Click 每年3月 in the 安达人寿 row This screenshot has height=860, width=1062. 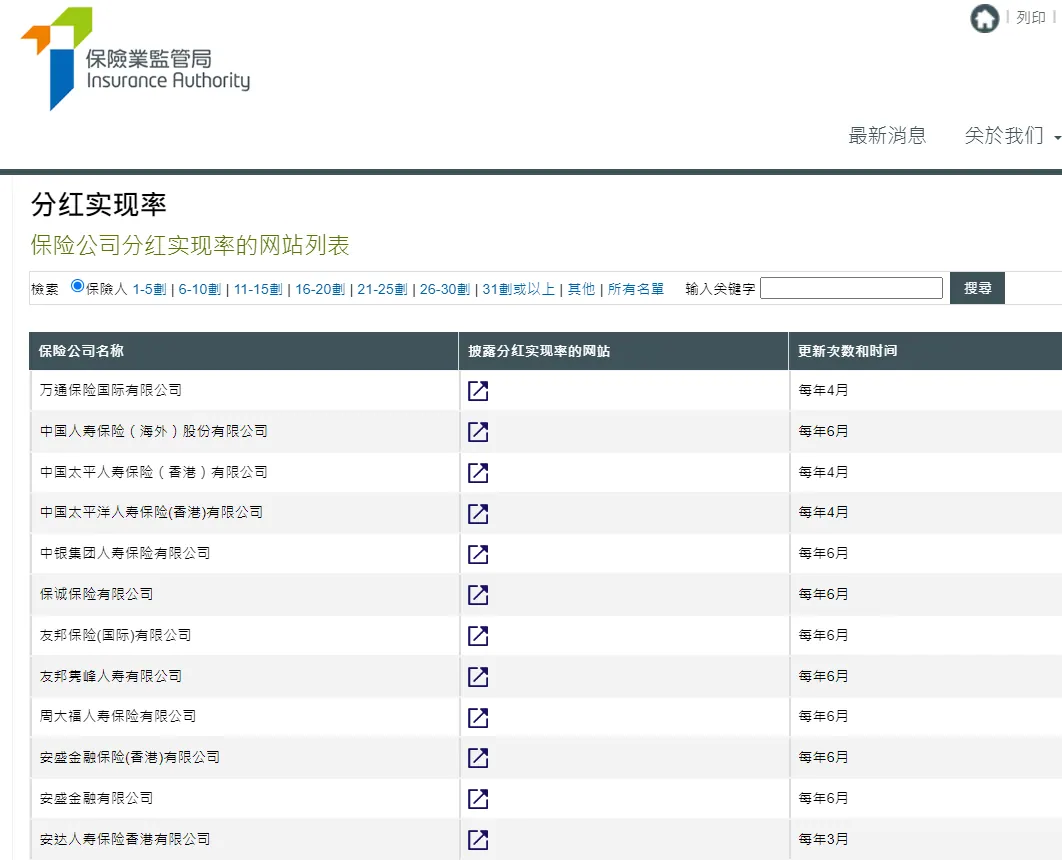823,839
